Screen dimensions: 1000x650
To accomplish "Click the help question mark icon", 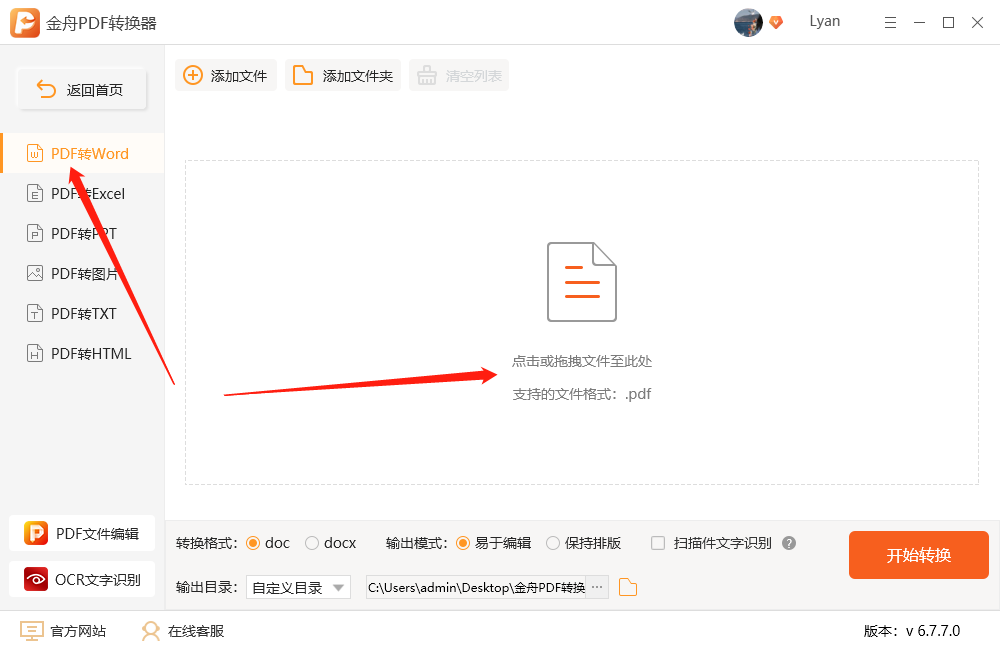I will click(789, 543).
